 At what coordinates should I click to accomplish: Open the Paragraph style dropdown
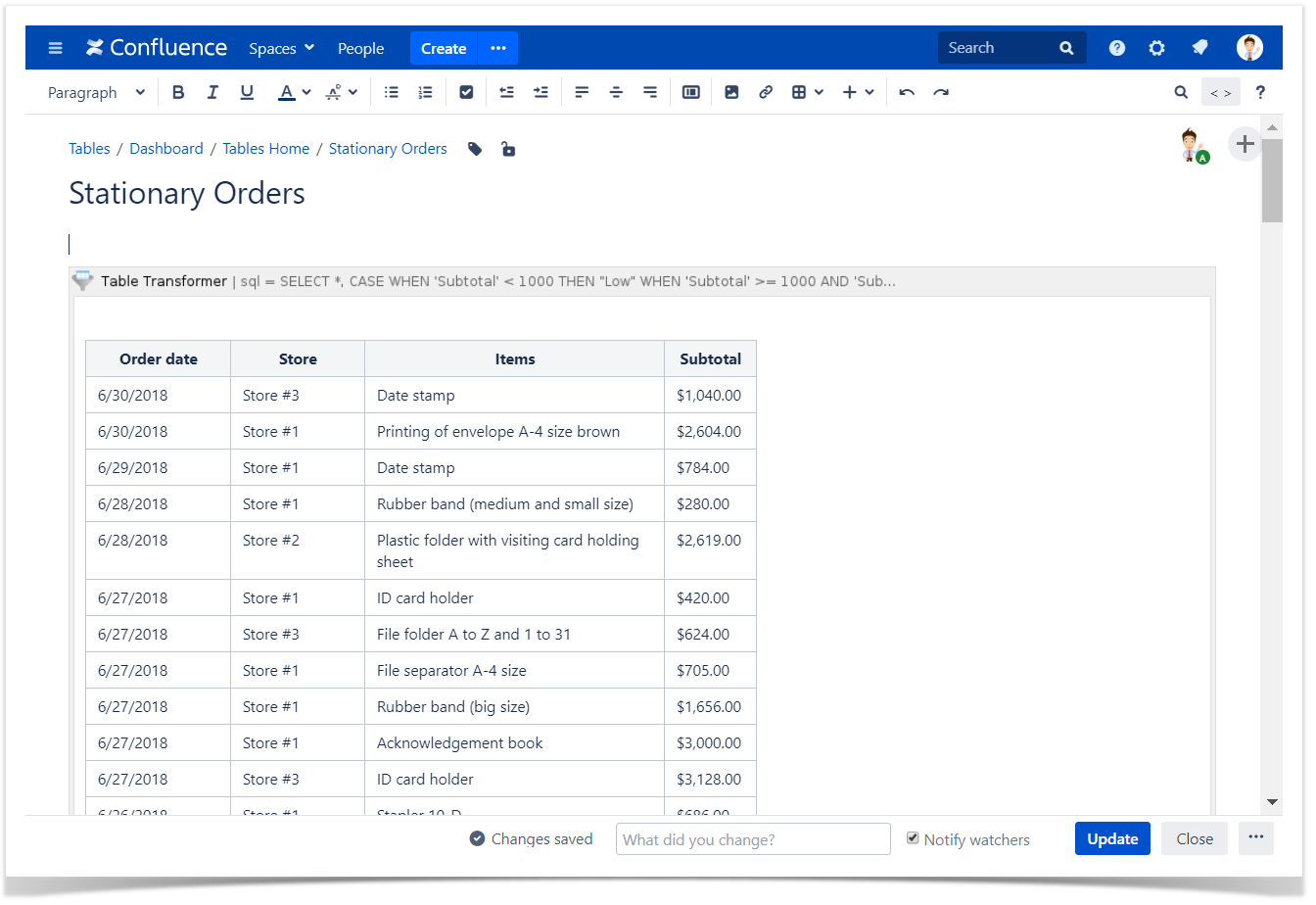(96, 92)
